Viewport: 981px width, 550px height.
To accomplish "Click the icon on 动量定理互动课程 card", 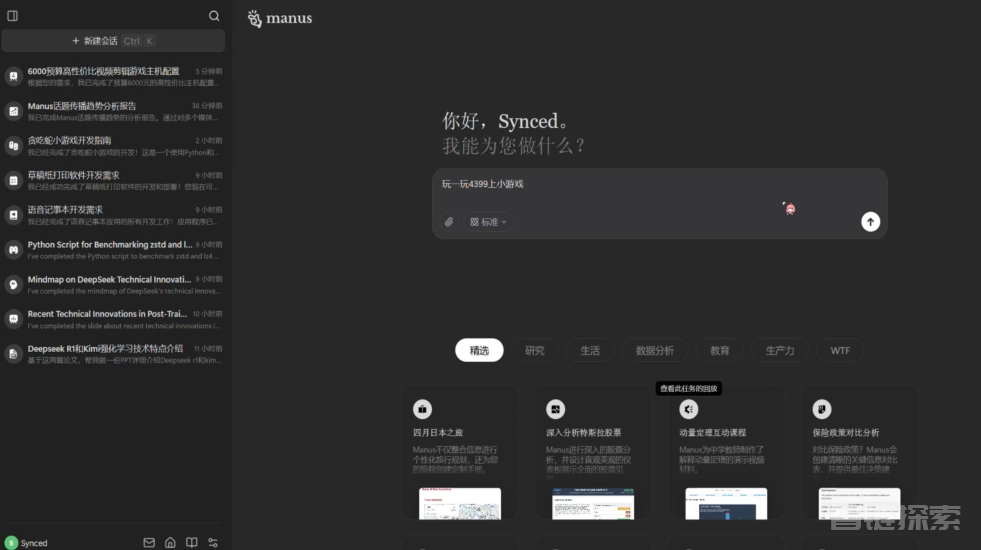I will 689,409.
